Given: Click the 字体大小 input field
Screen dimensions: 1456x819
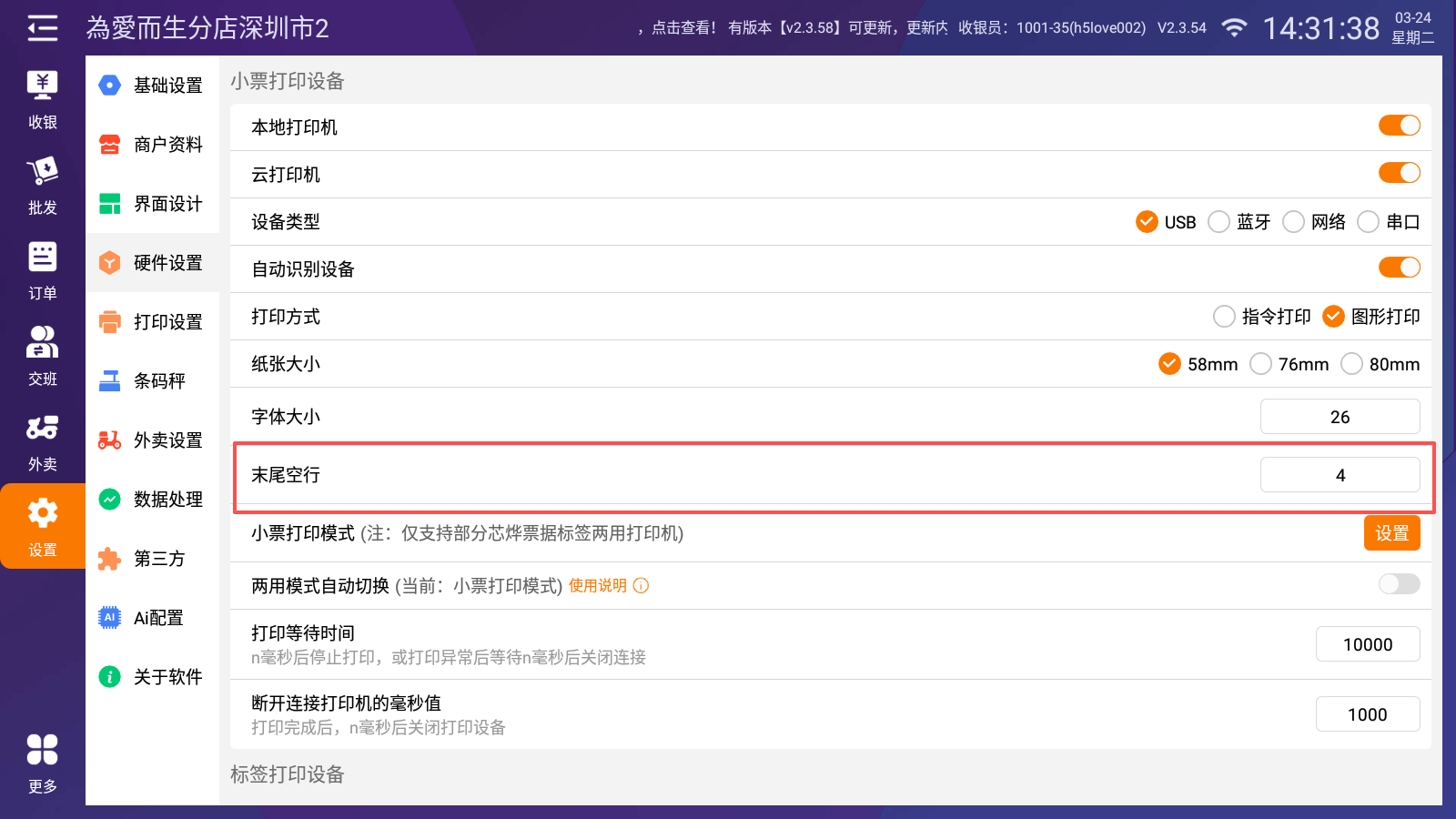Looking at the screenshot, I should click(1340, 417).
